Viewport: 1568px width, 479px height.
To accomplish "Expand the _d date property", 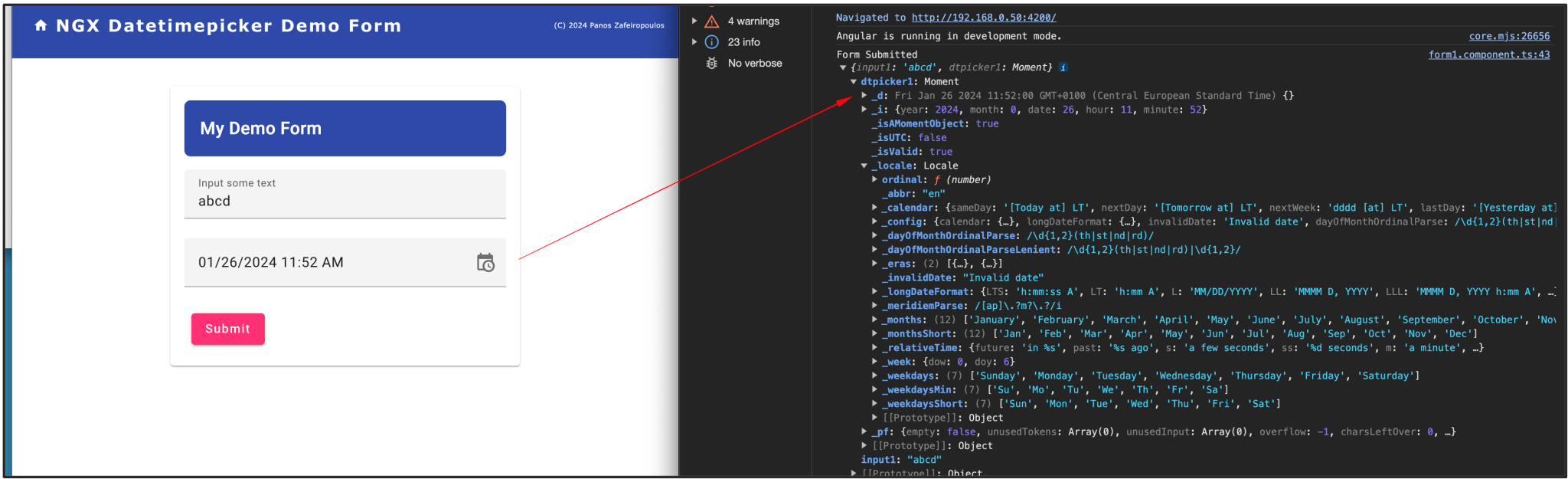I will 864,96.
